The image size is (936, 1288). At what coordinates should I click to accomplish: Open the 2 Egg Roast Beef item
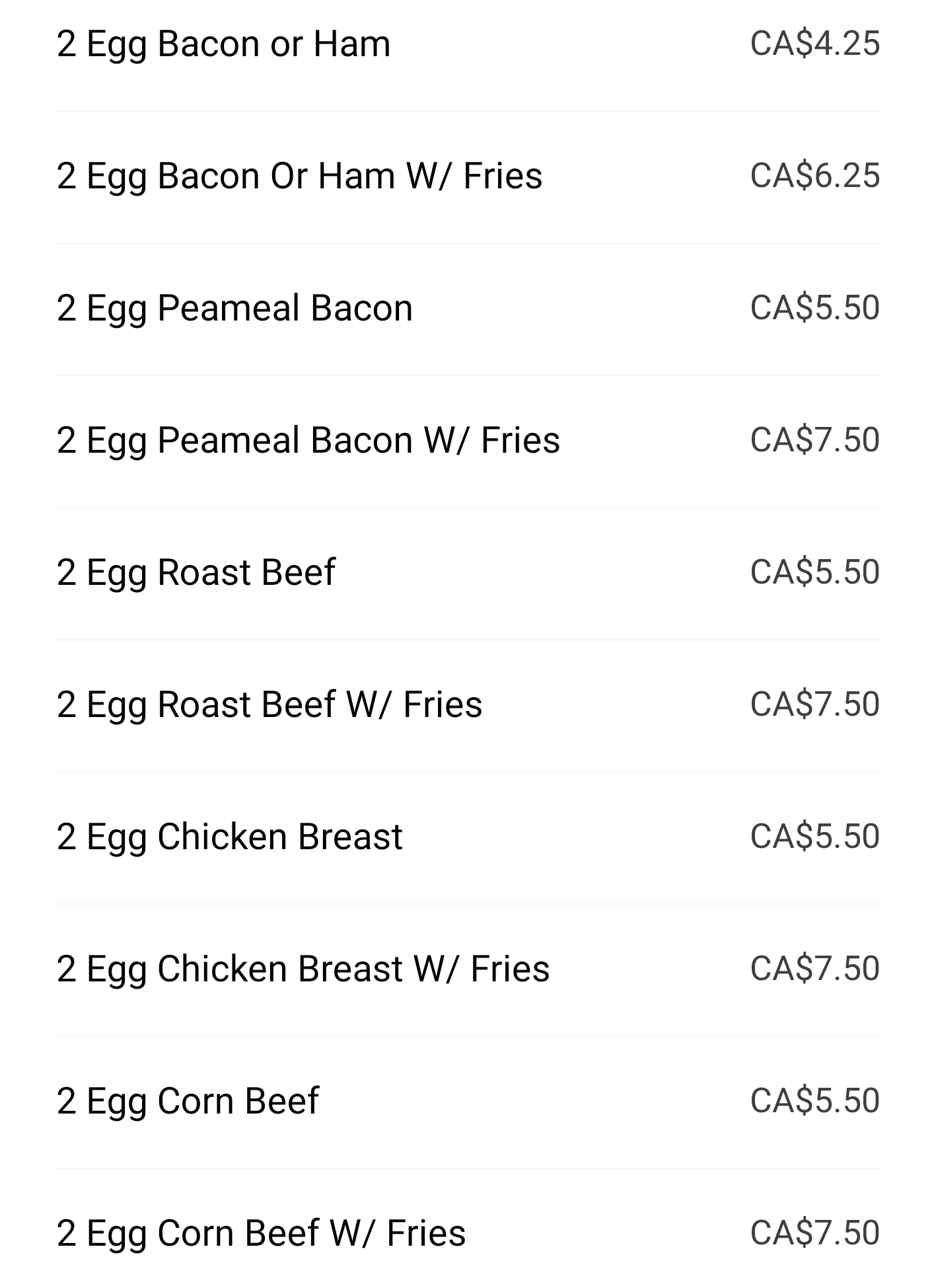[x=196, y=573]
